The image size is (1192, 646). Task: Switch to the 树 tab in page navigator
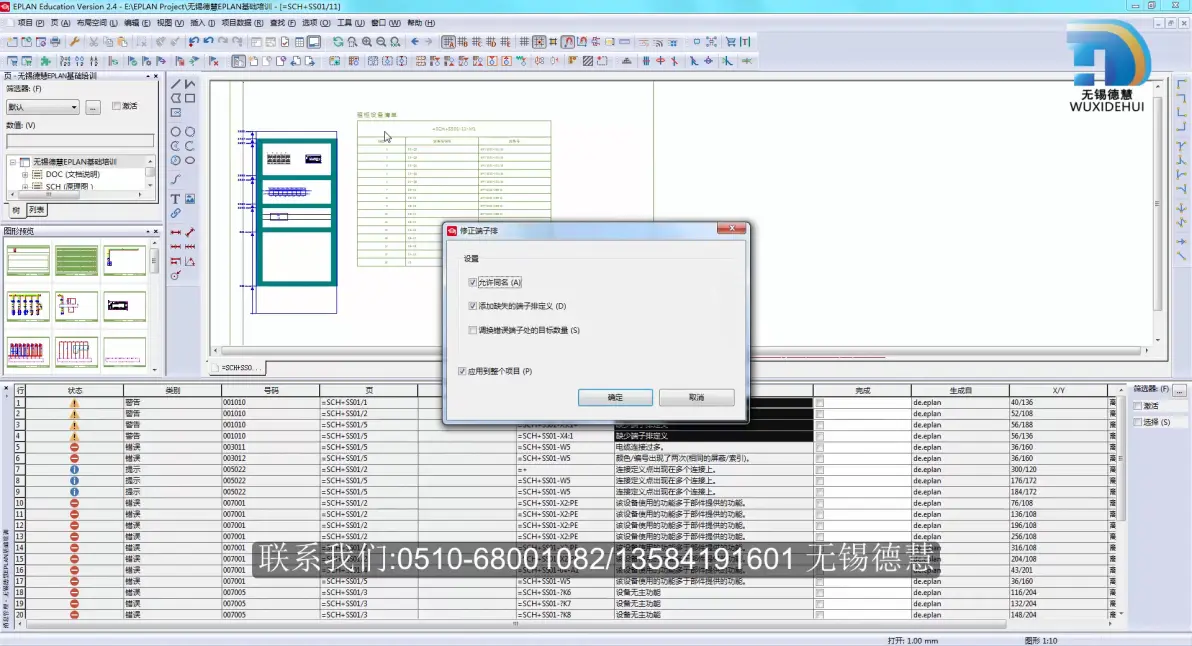point(16,210)
